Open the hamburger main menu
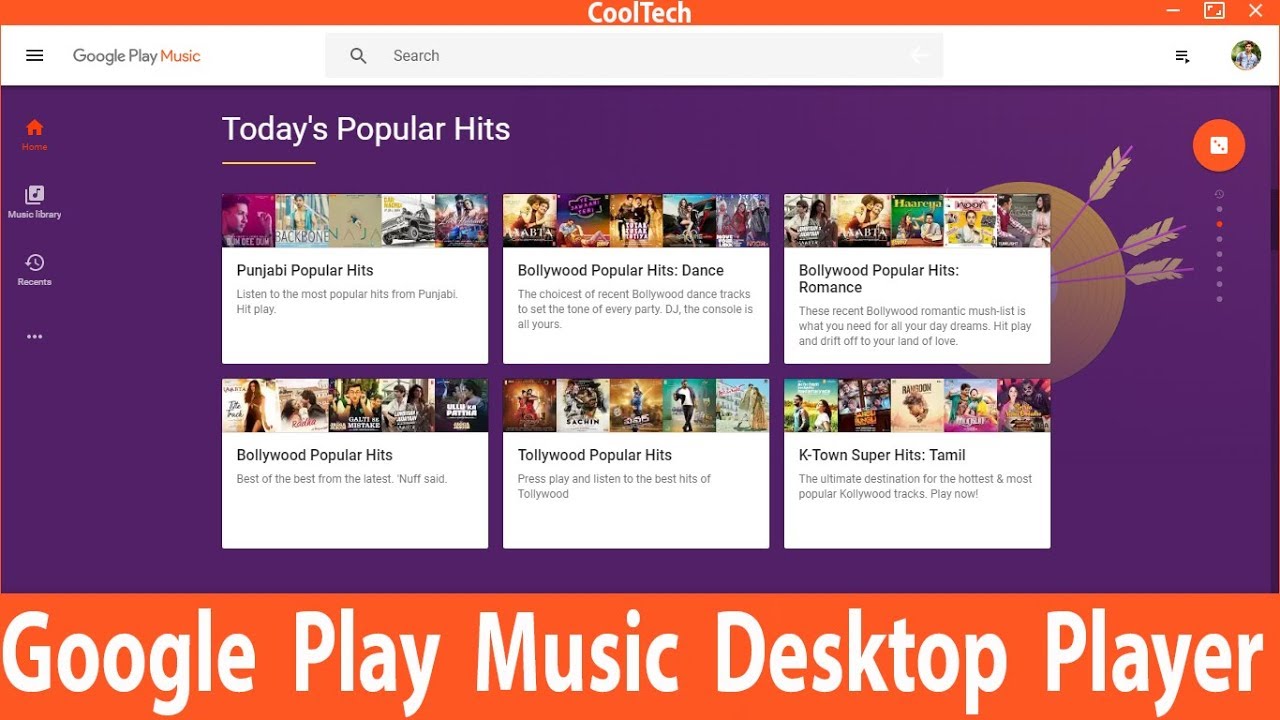Screen dimensions: 1280x720 coord(35,56)
